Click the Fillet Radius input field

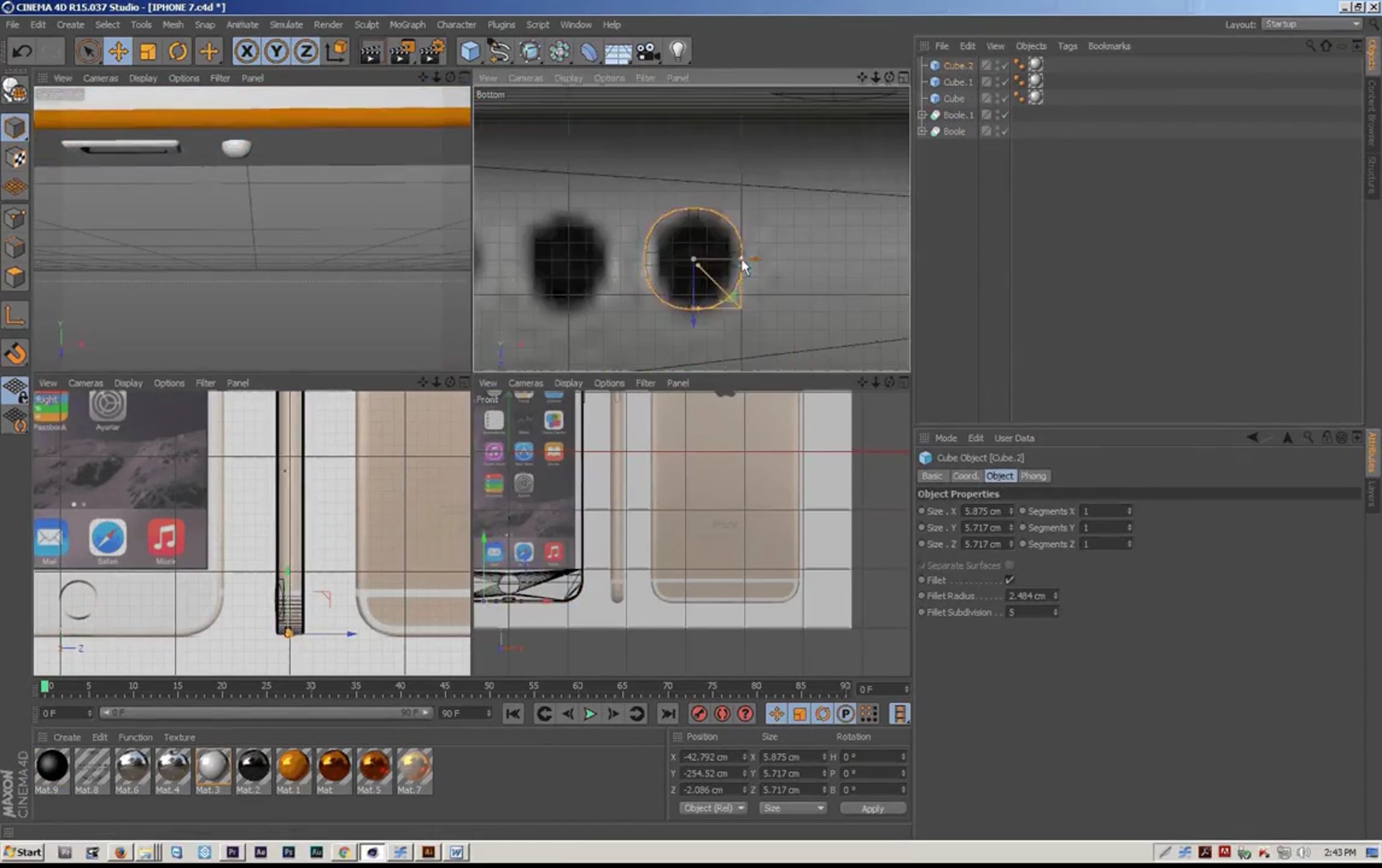[1027, 596]
